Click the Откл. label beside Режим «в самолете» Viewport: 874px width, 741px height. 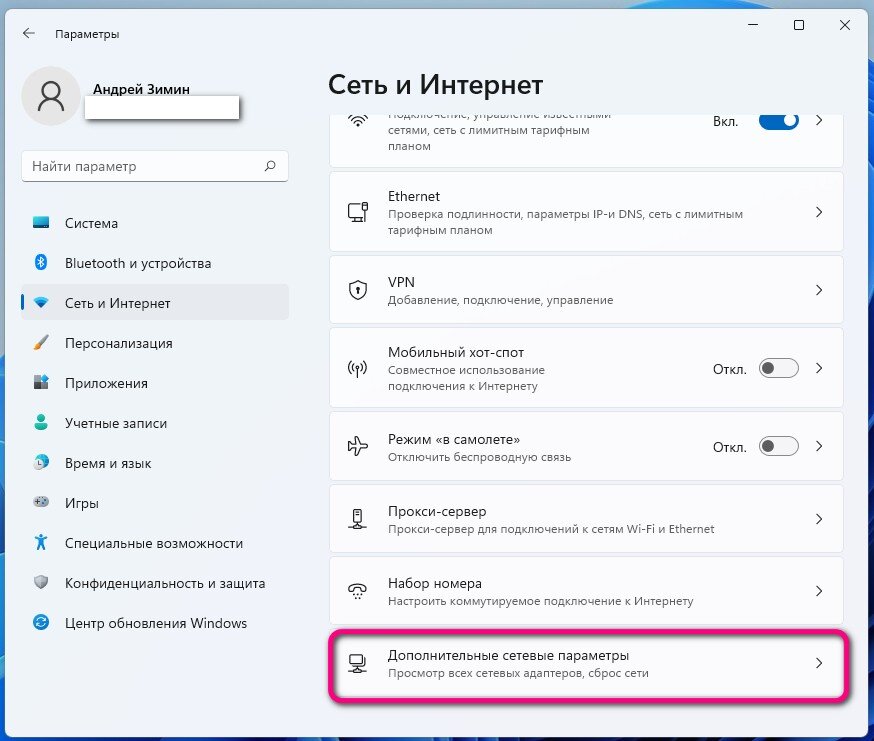tap(730, 447)
